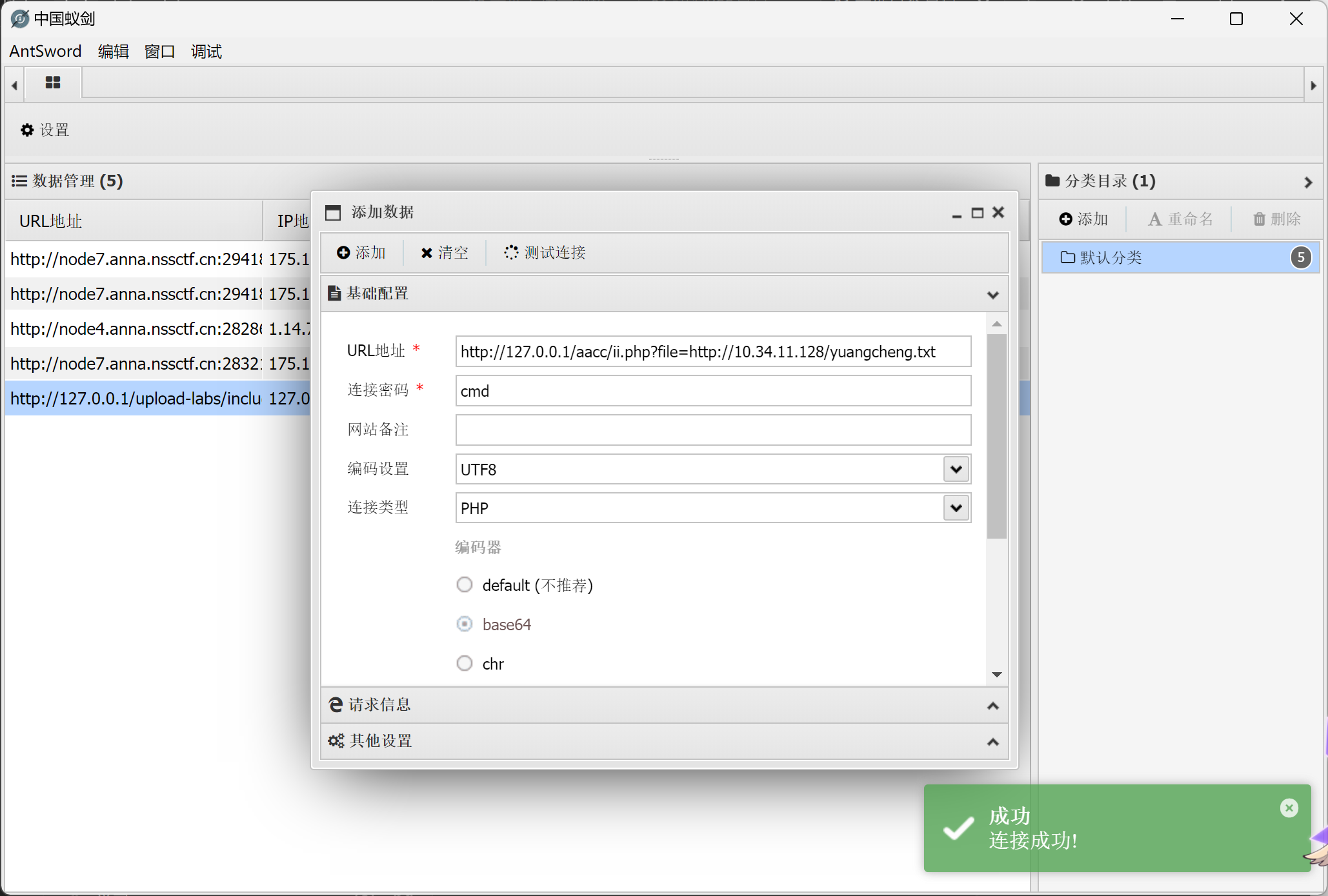Screen dimensions: 1328x896
Task: Click the 添加数据 dialog window icon
Action: 333,213
